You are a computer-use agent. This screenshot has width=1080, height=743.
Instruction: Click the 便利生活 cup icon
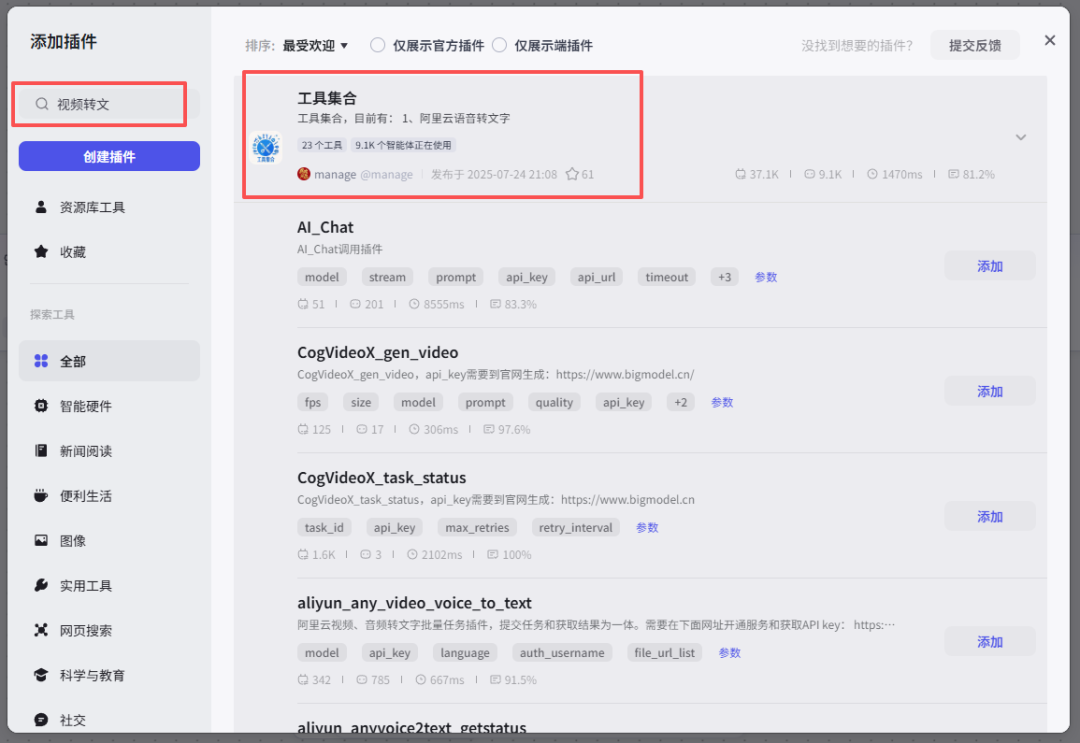(41, 495)
